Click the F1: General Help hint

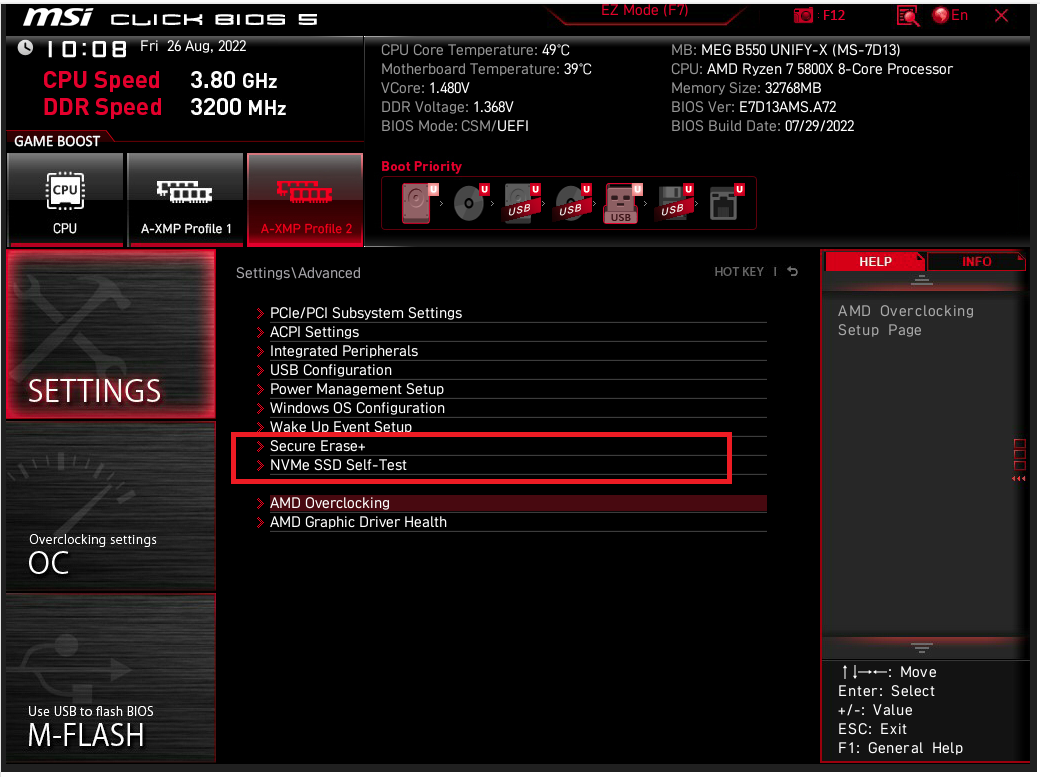tap(900, 748)
